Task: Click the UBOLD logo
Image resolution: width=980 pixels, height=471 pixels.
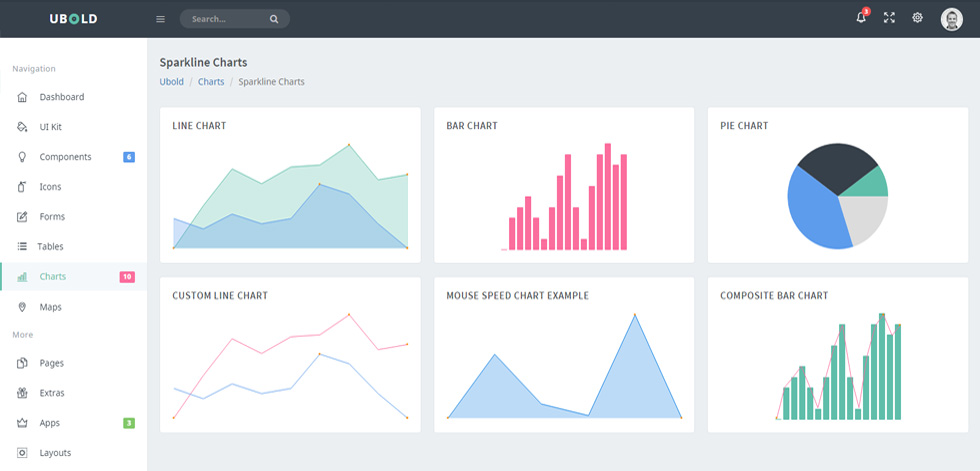Action: coord(73,19)
